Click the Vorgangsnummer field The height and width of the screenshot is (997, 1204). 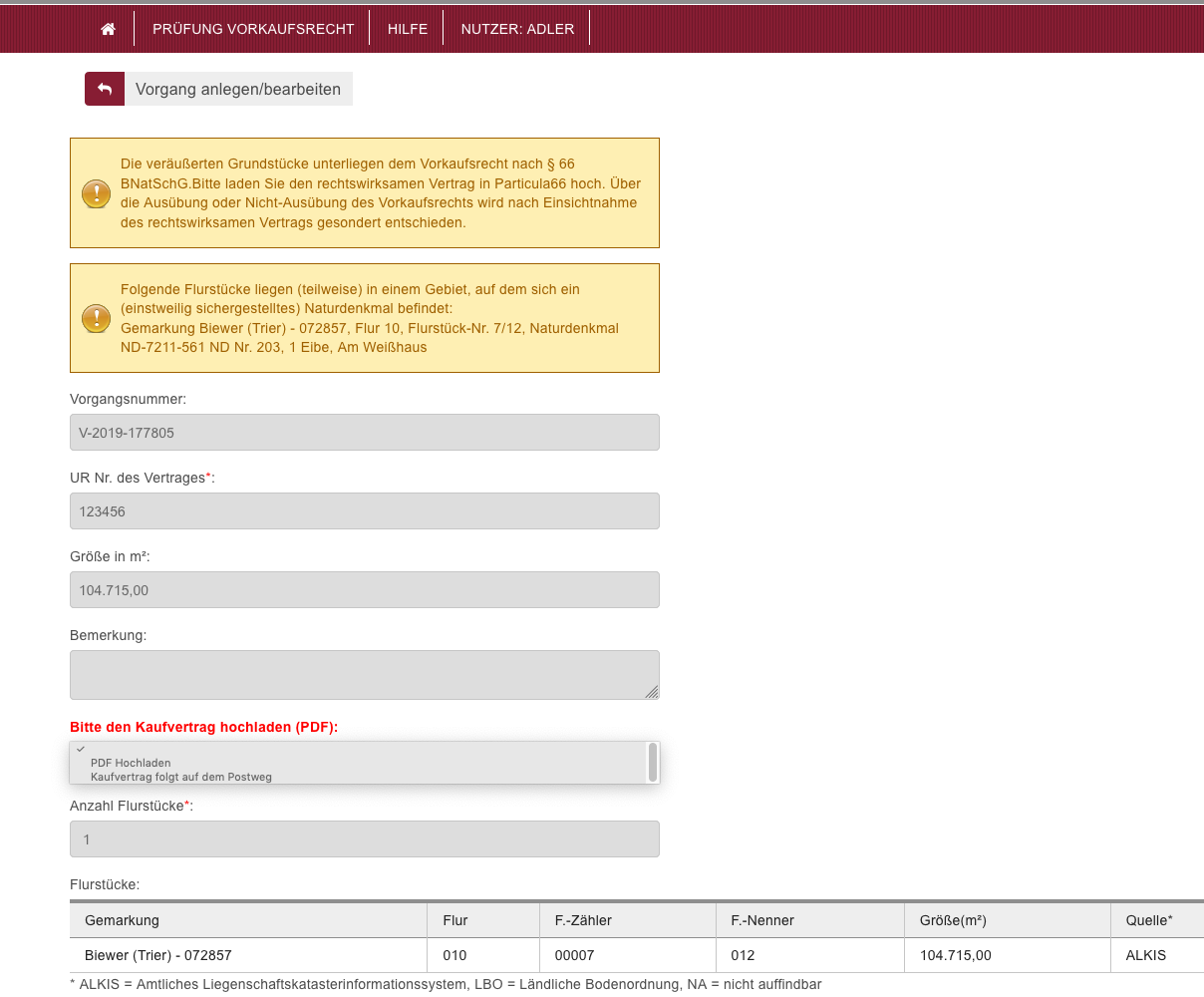pyautogui.click(x=364, y=433)
